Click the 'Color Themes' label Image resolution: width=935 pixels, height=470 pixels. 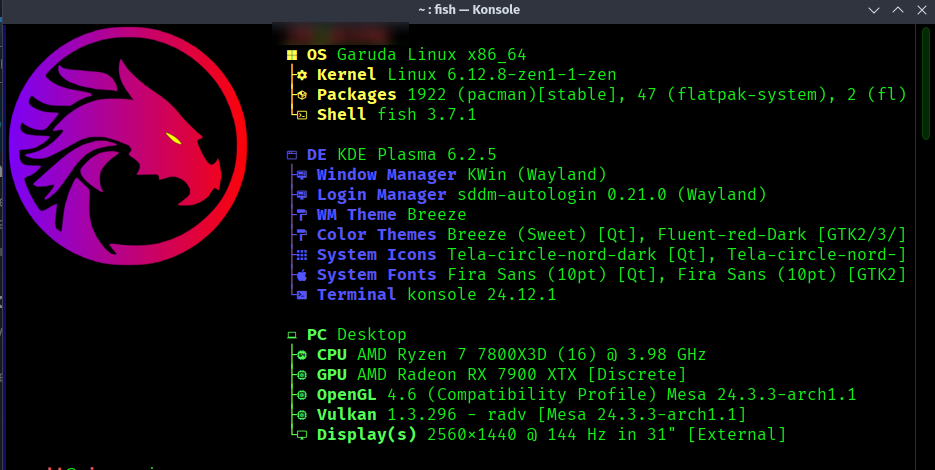click(x=377, y=234)
